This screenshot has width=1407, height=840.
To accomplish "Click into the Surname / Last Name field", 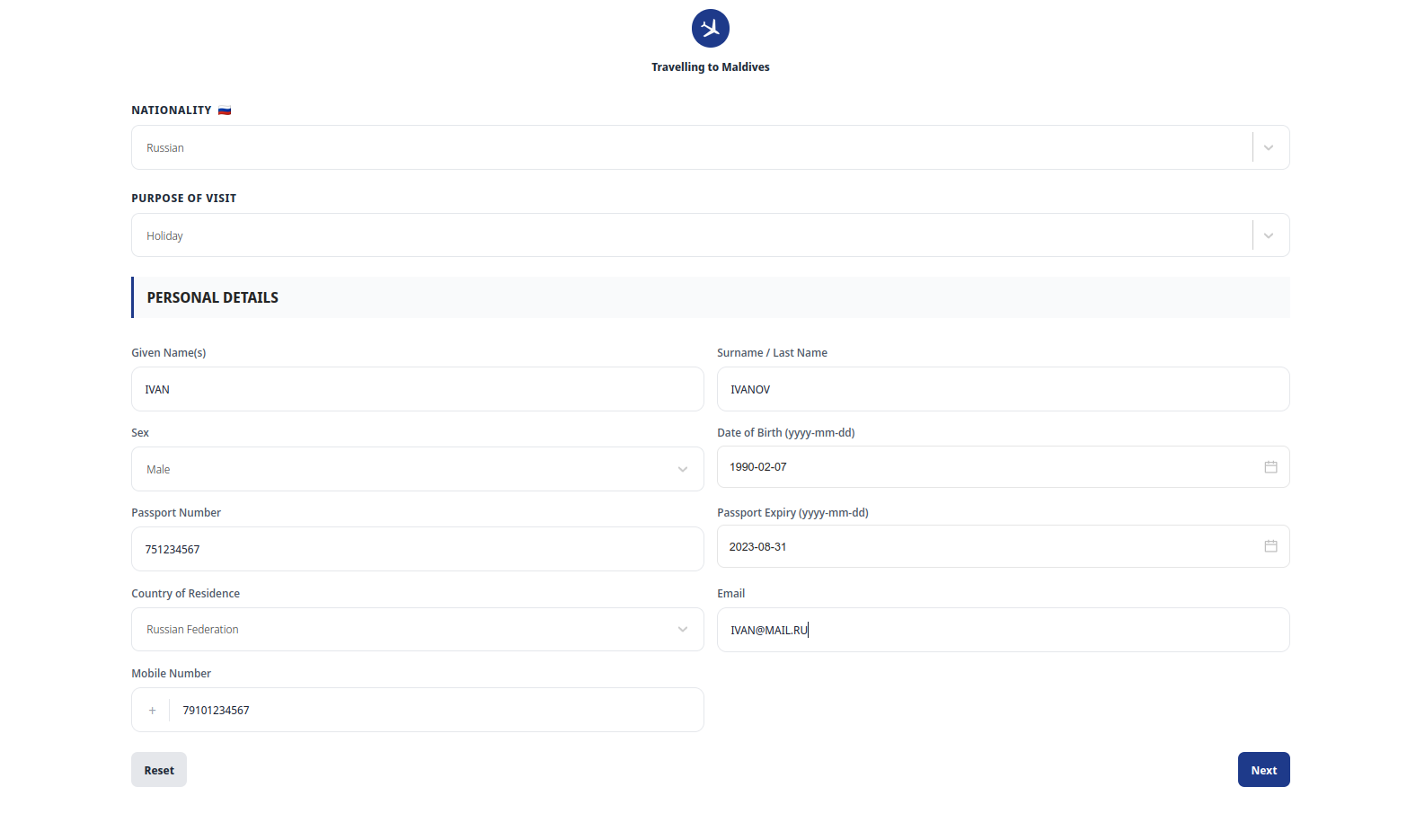I will point(1003,390).
